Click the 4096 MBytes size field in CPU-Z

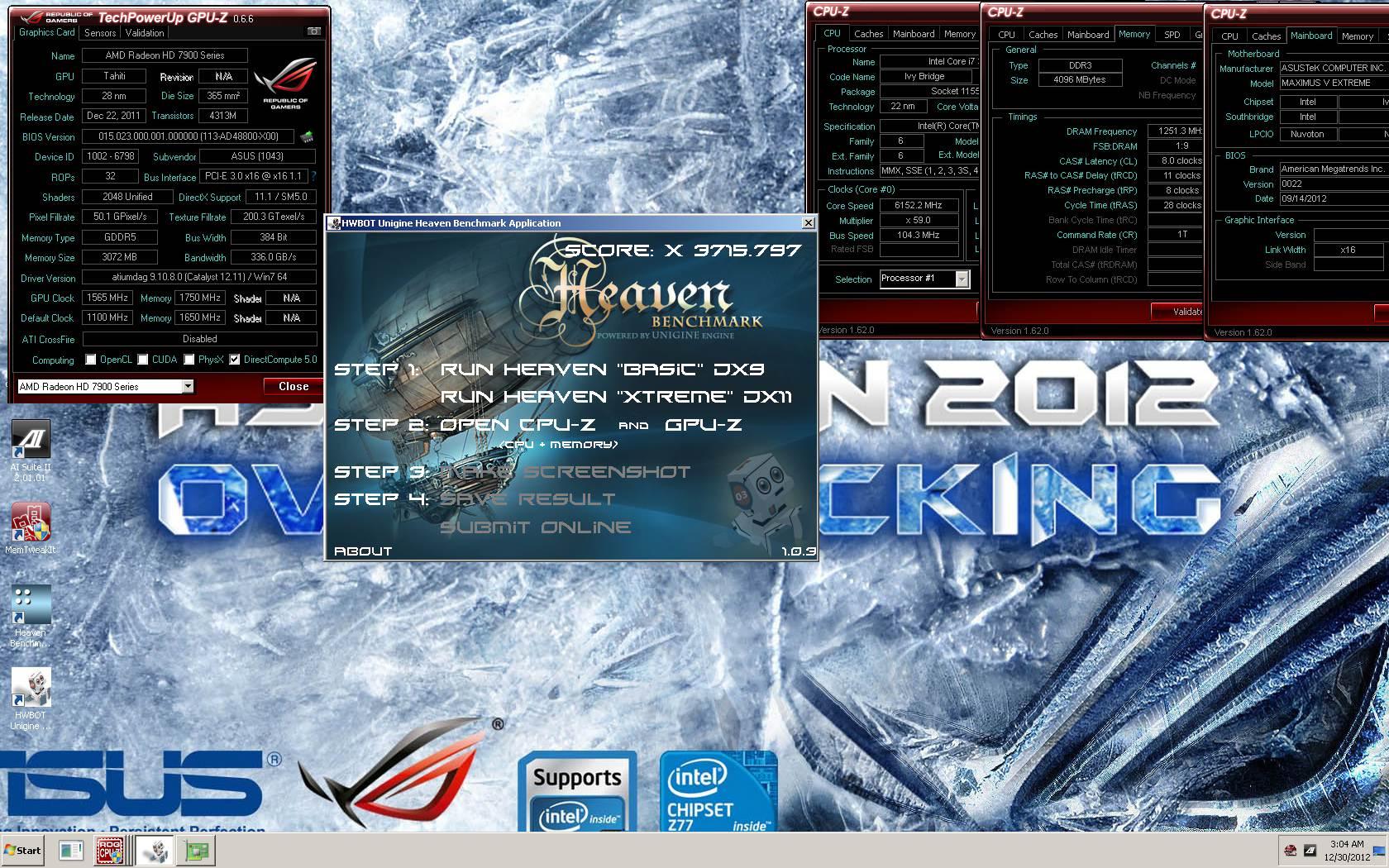(1081, 79)
